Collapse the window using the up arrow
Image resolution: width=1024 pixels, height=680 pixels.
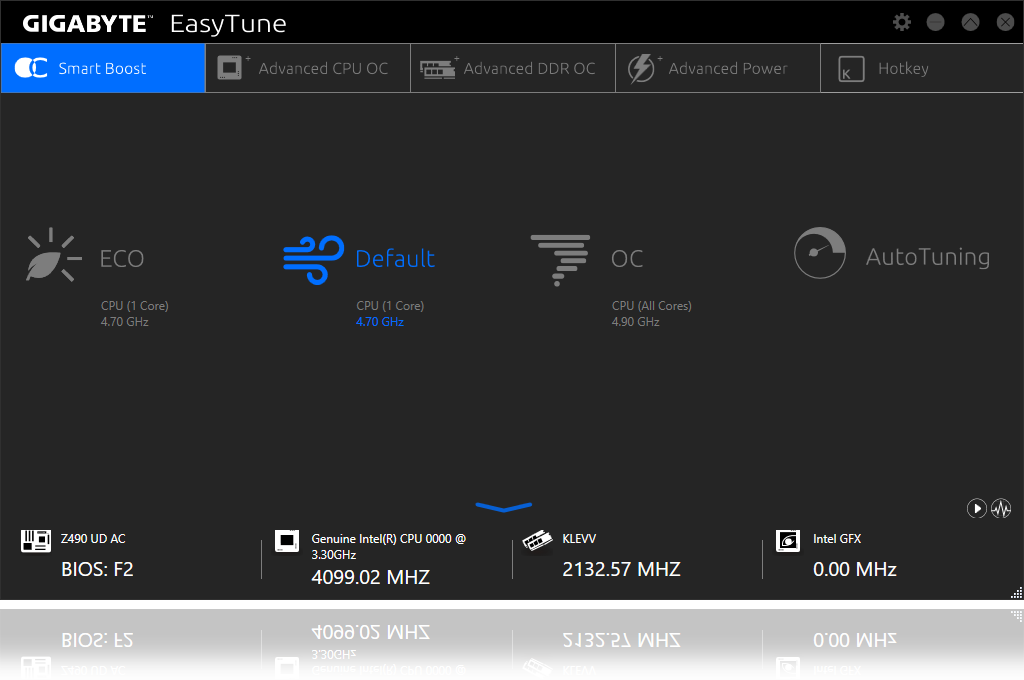coord(969,22)
